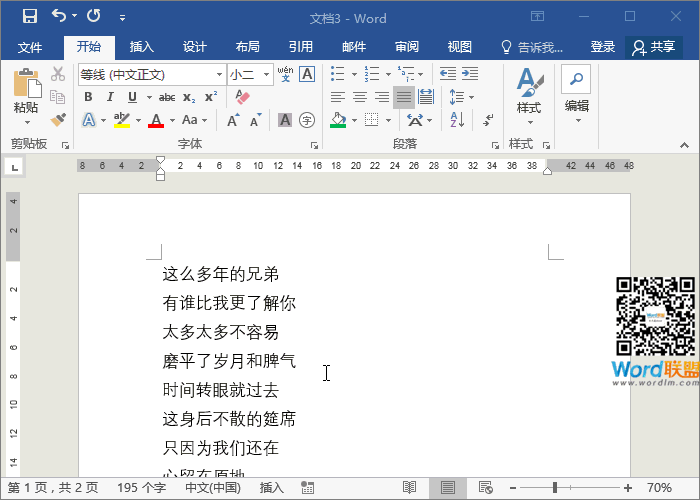Show or hide paragraph marks

488,120
